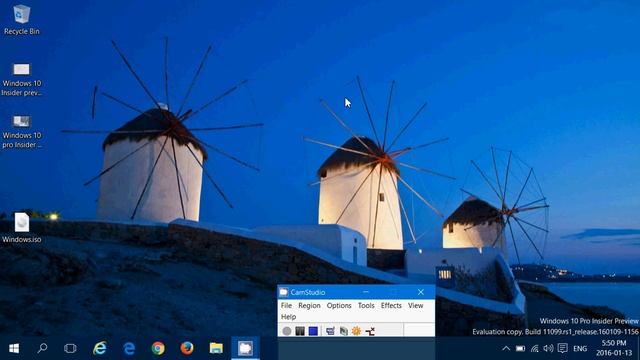Select the Windows 10 Insider prev... desktop icon
This screenshot has width=640, height=360.
point(22,80)
